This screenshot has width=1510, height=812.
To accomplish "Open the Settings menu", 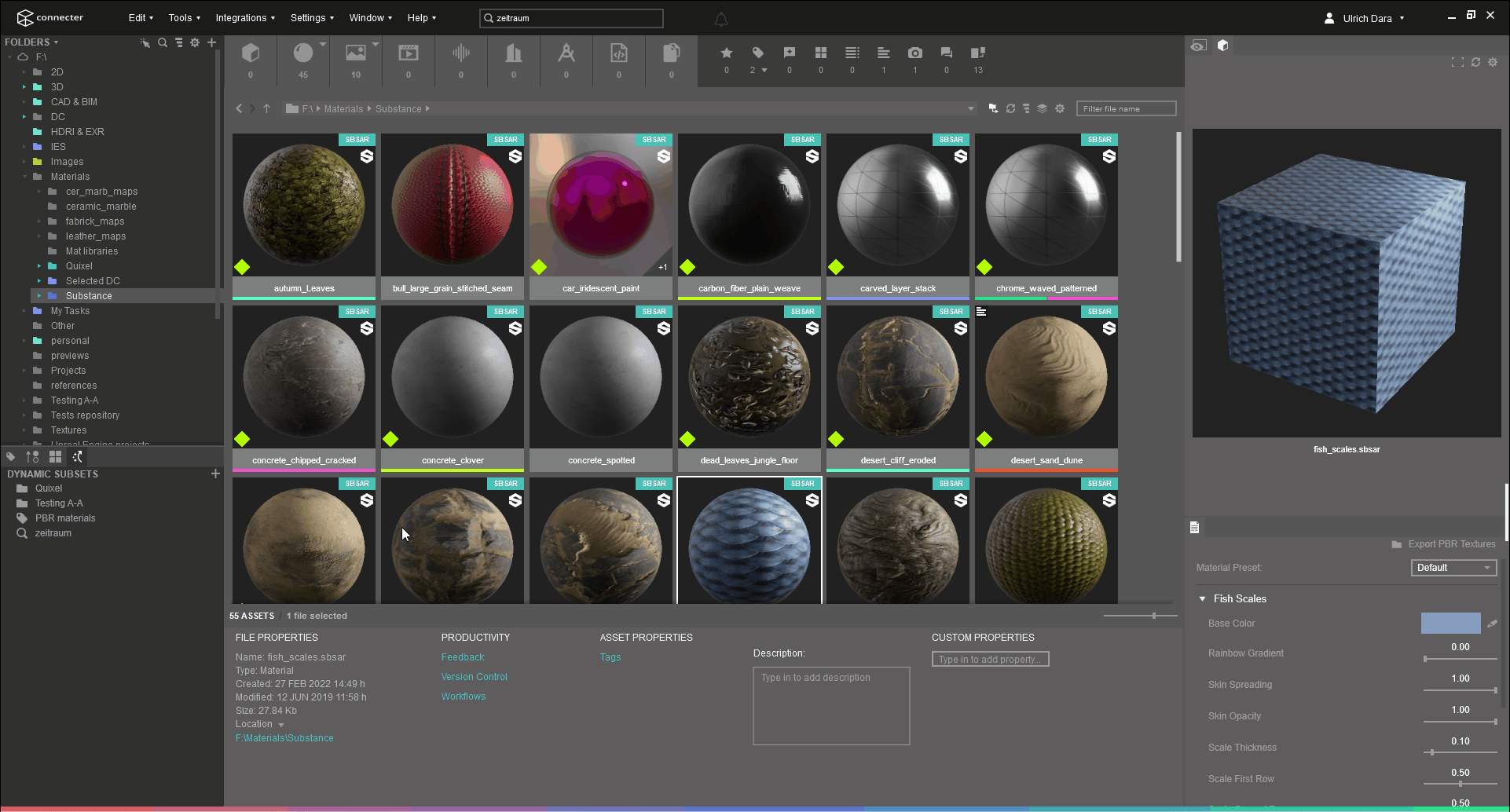I will pos(312,18).
